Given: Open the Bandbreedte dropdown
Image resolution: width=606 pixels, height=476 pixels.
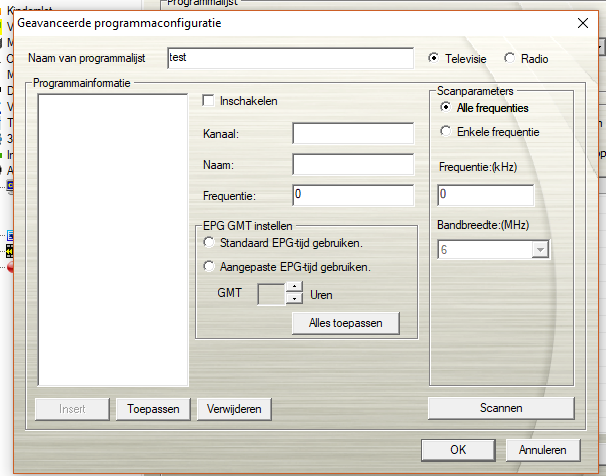Looking at the screenshot, I should [540, 250].
